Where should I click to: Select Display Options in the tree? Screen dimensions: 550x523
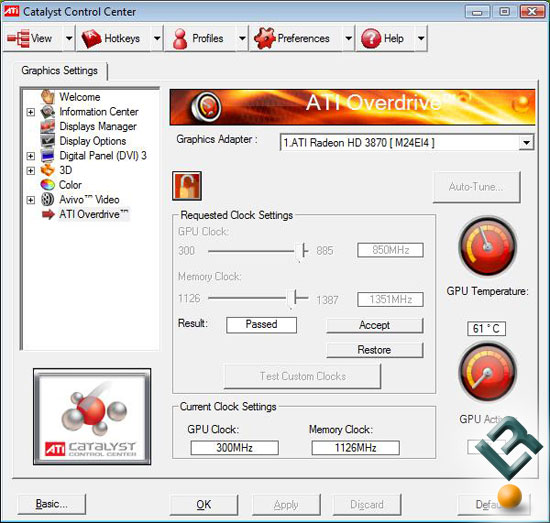93,141
